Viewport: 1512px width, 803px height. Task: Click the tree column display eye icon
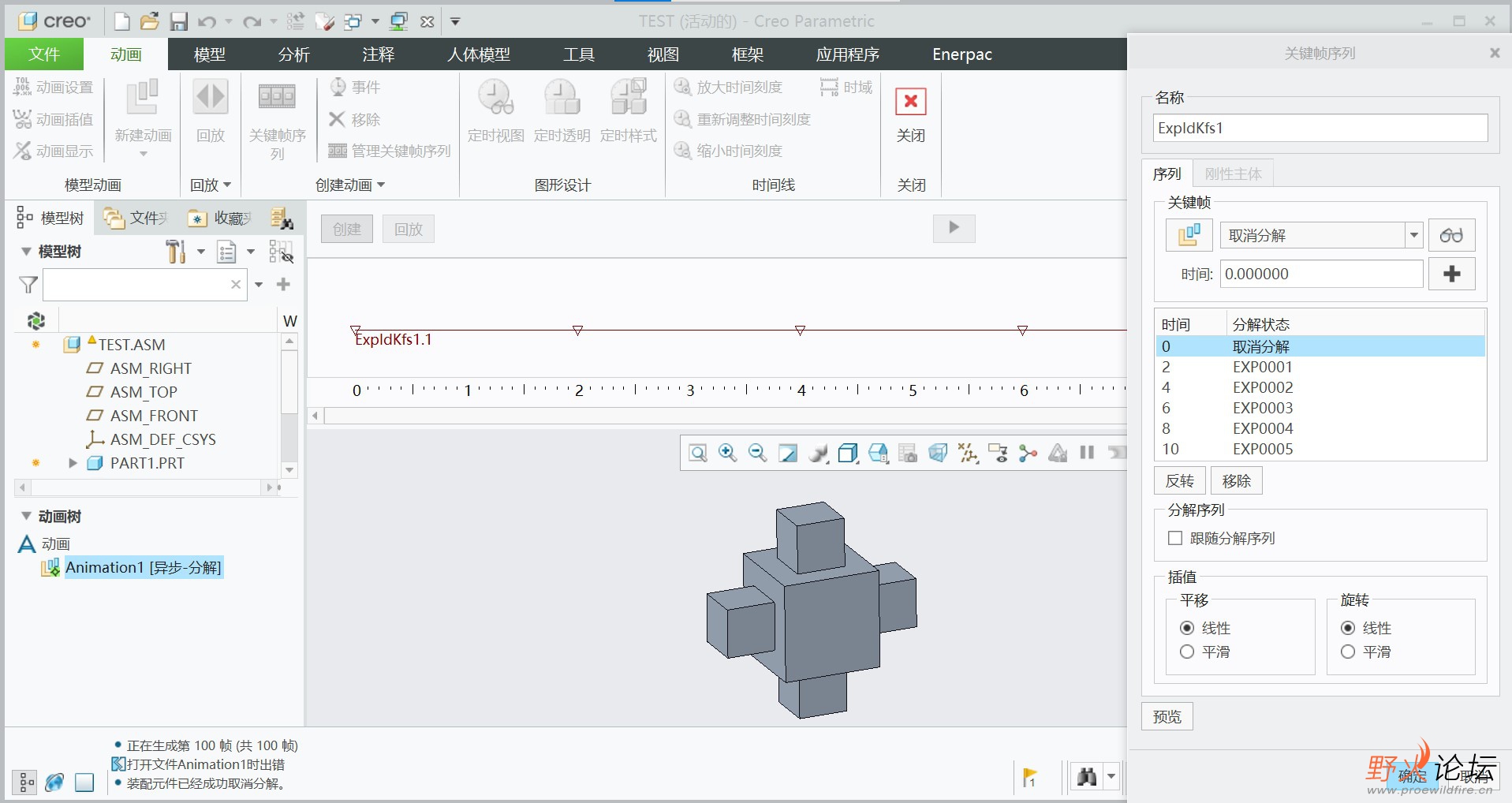pos(281,252)
